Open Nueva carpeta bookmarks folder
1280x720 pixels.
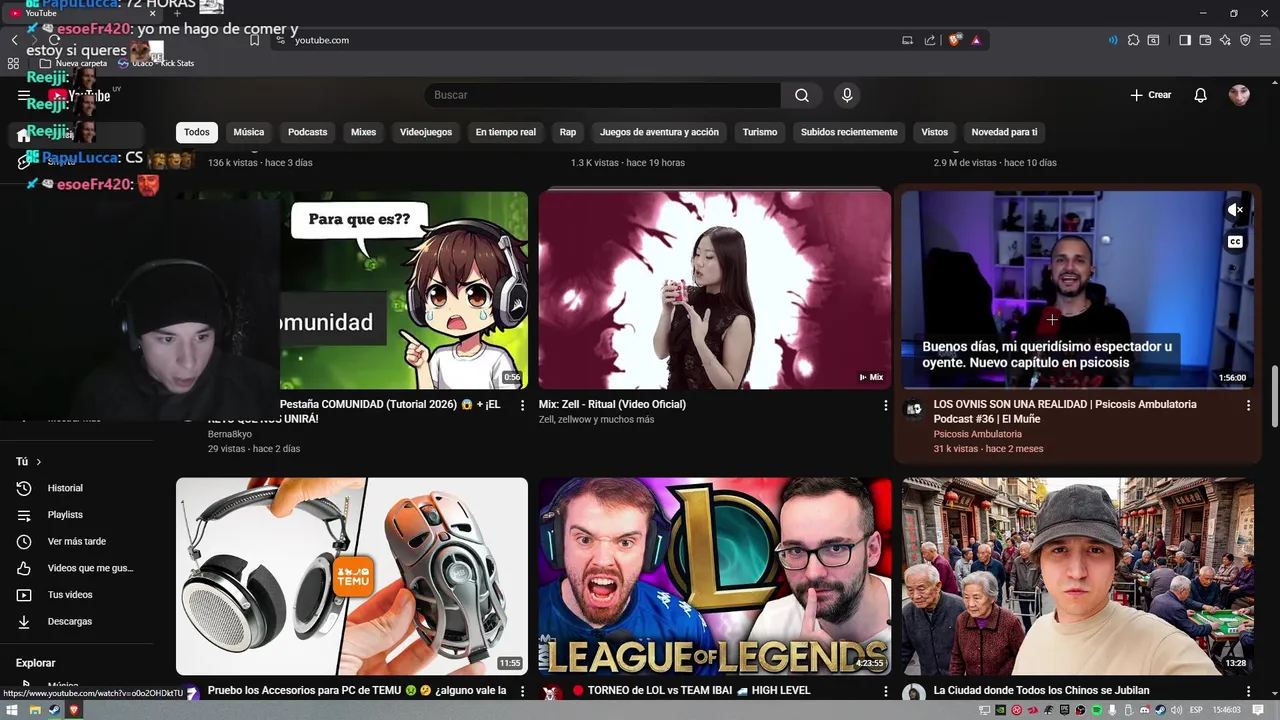[74, 63]
